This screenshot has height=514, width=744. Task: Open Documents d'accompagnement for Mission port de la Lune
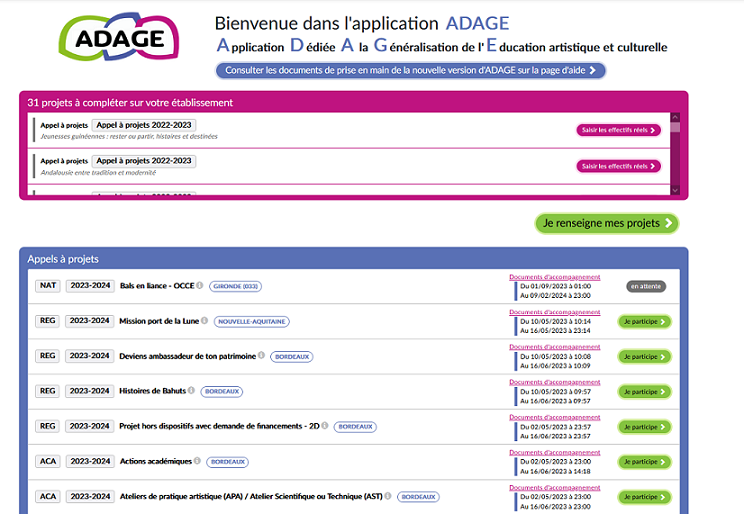point(555,312)
